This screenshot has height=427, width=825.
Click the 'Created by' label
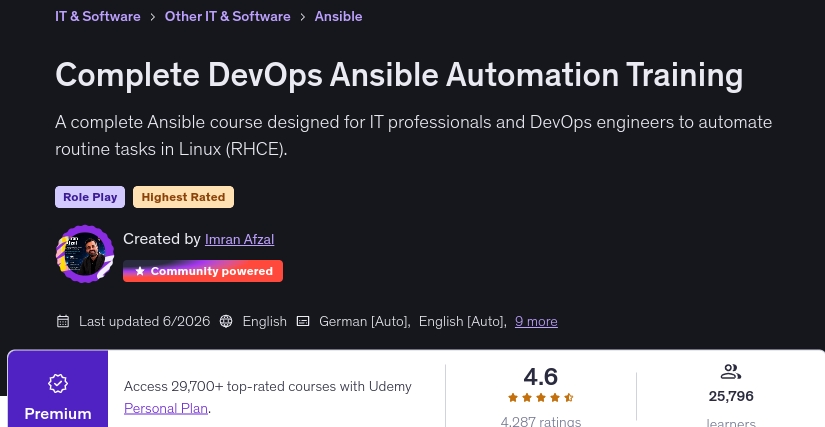pyautogui.click(x=162, y=239)
